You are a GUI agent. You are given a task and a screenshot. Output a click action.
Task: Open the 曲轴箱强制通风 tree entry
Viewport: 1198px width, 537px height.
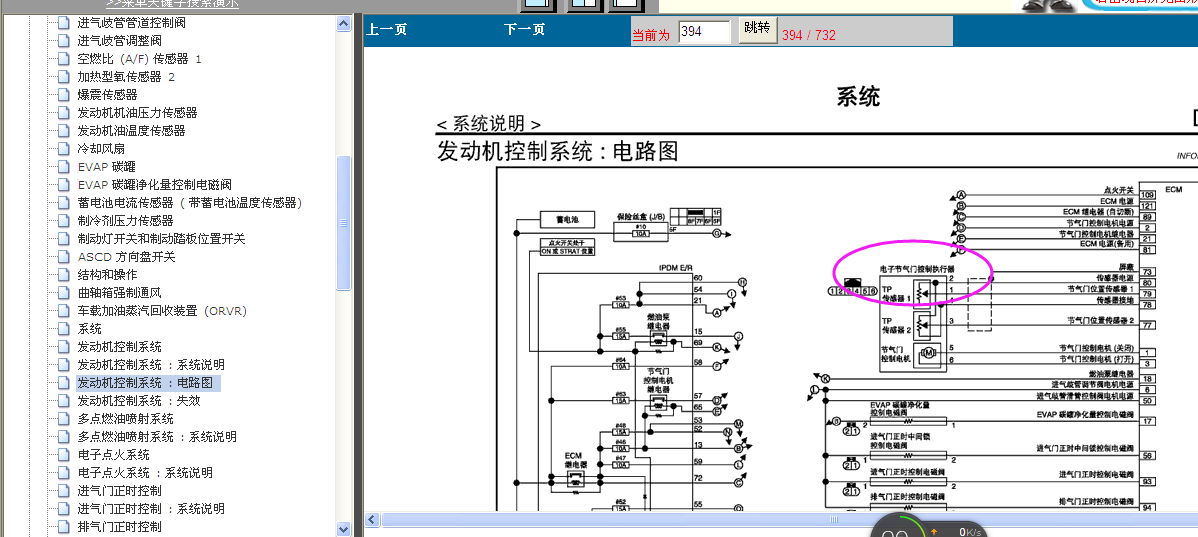point(119,293)
